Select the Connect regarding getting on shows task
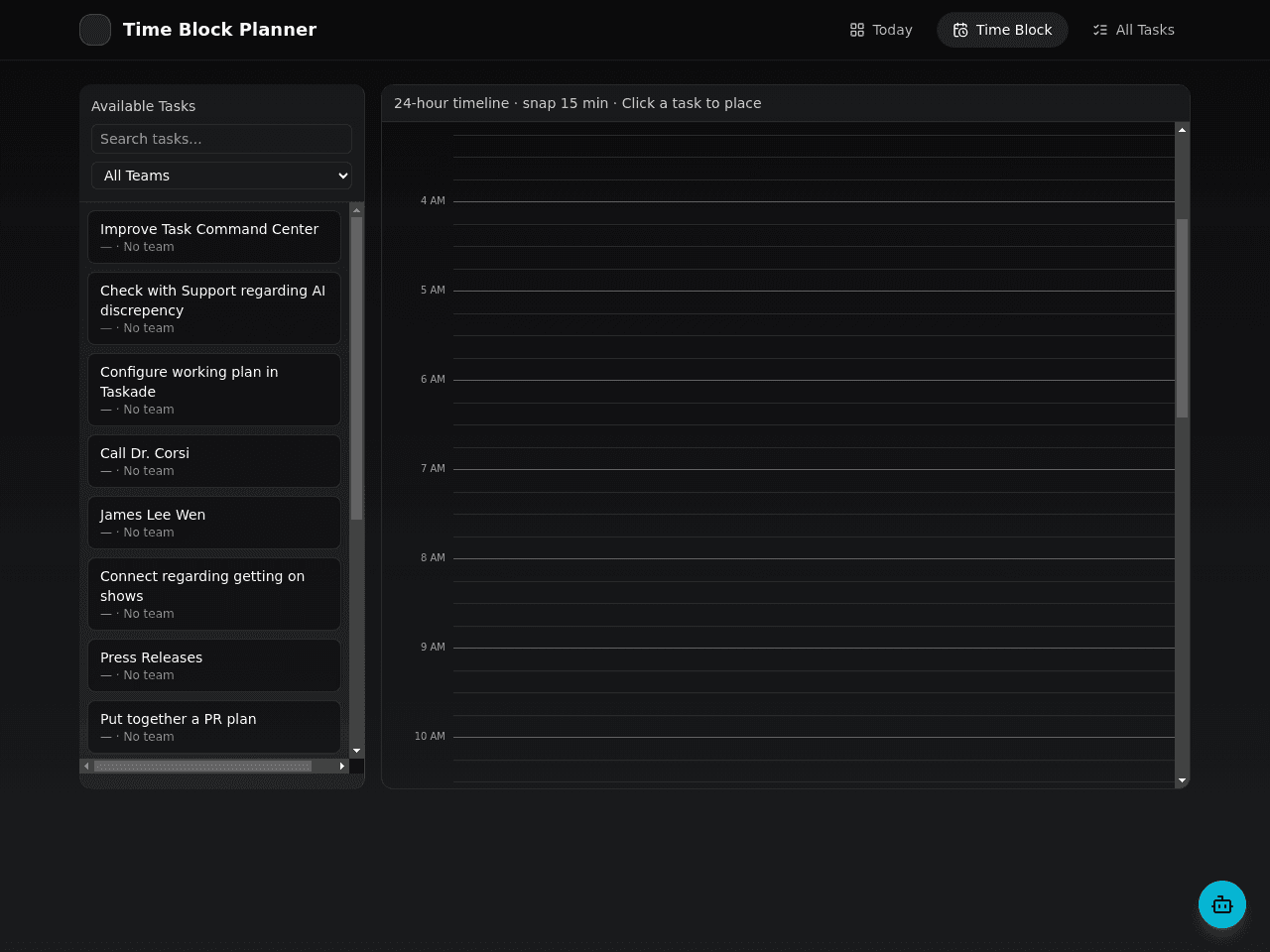 (x=214, y=594)
